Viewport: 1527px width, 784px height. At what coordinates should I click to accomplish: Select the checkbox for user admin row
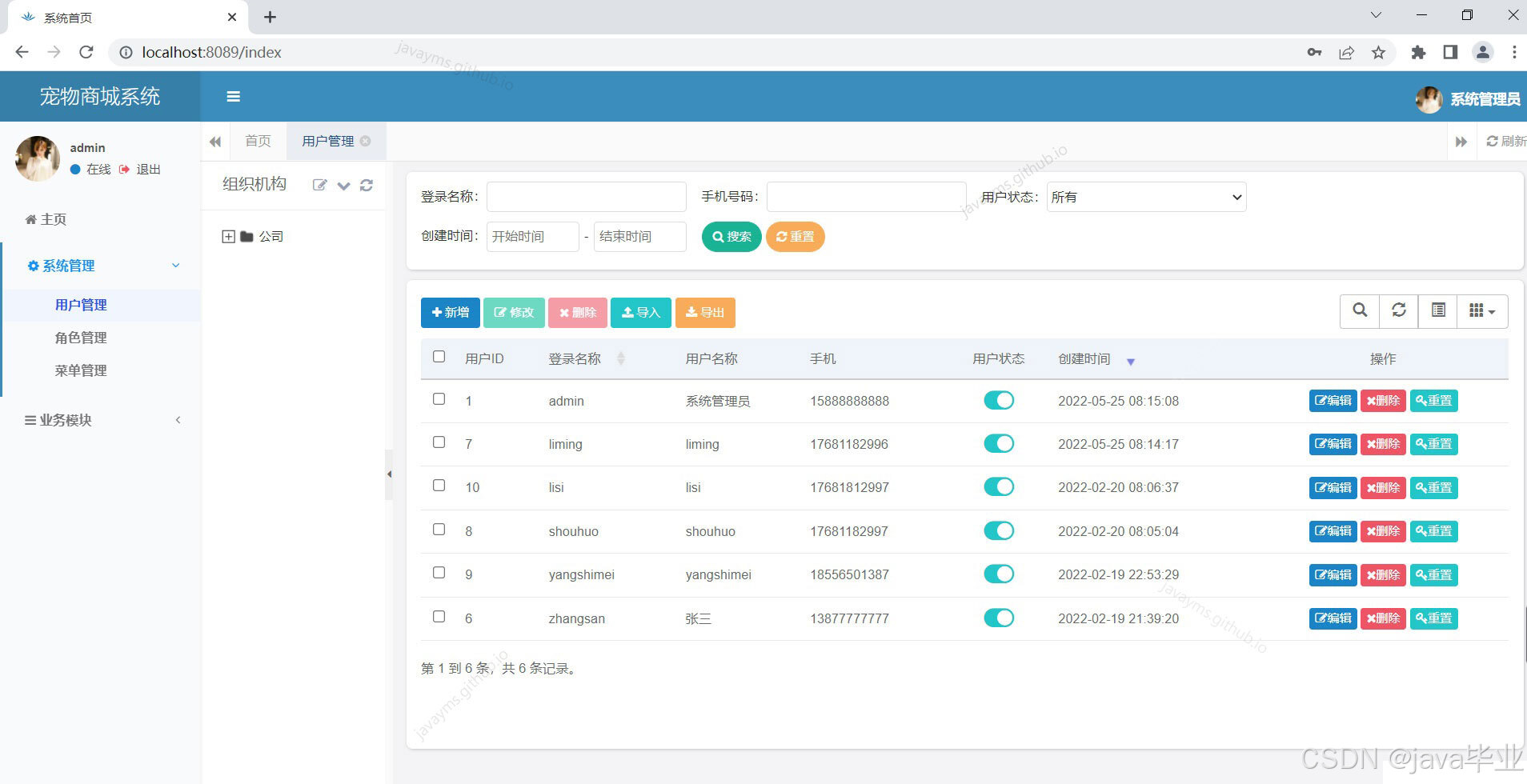coord(439,399)
